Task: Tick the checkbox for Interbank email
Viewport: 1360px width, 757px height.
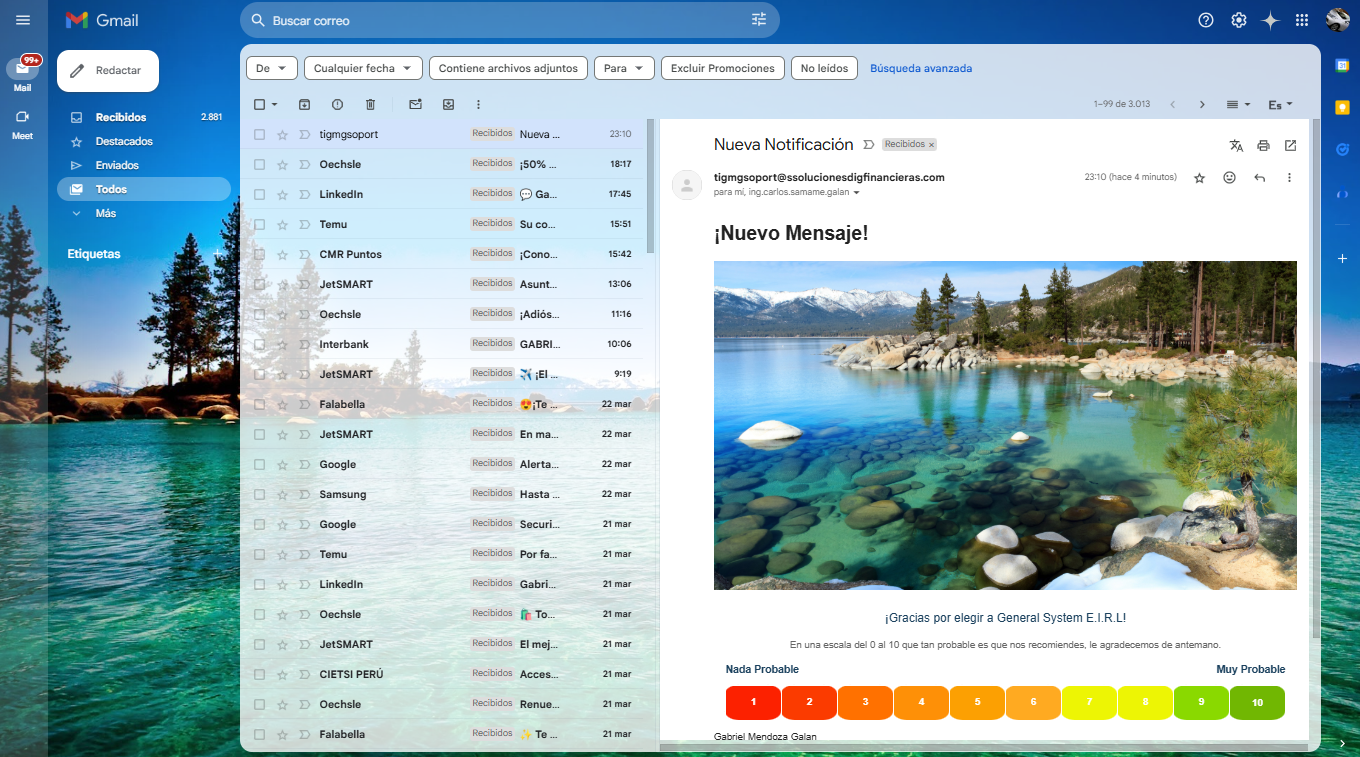Action: tap(259, 344)
